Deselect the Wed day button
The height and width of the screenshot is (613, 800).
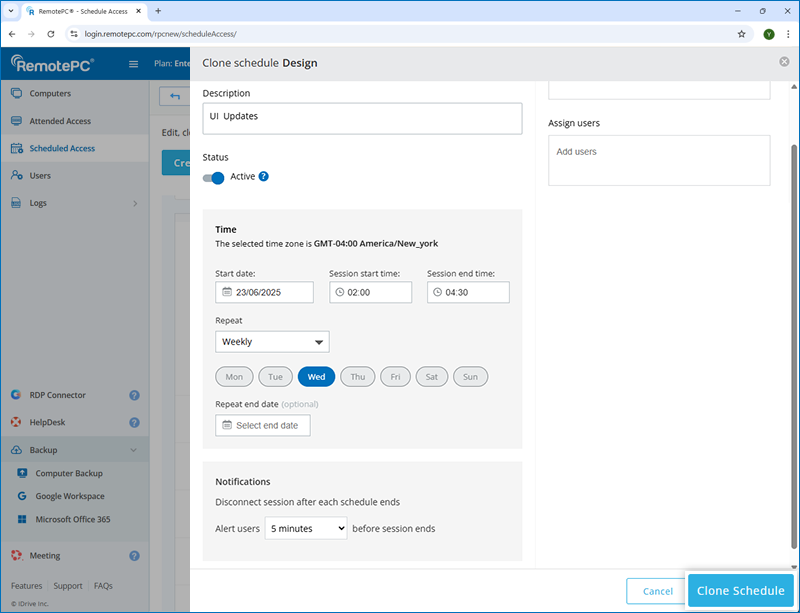click(316, 377)
